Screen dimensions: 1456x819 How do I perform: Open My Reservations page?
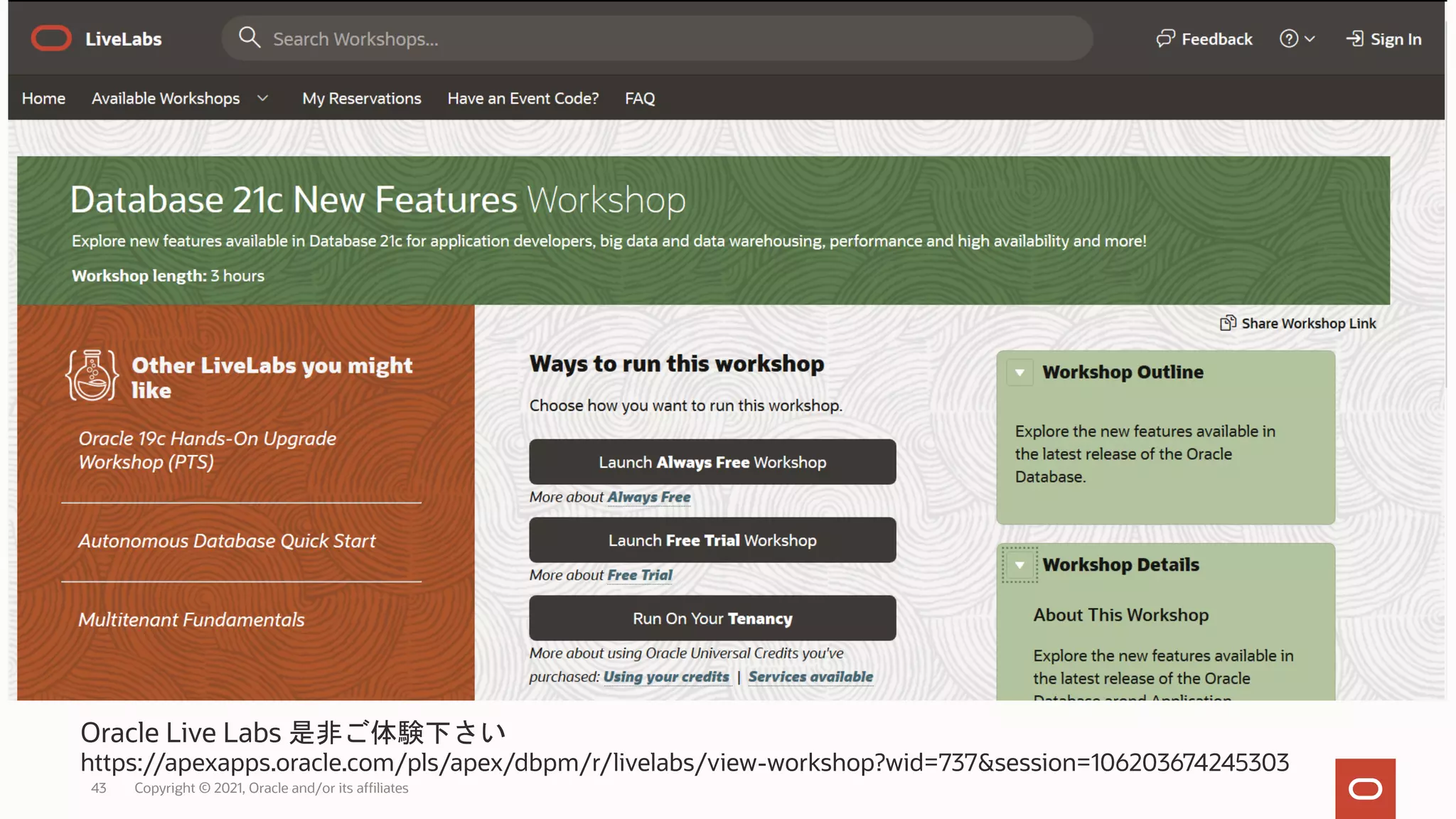[x=362, y=98]
